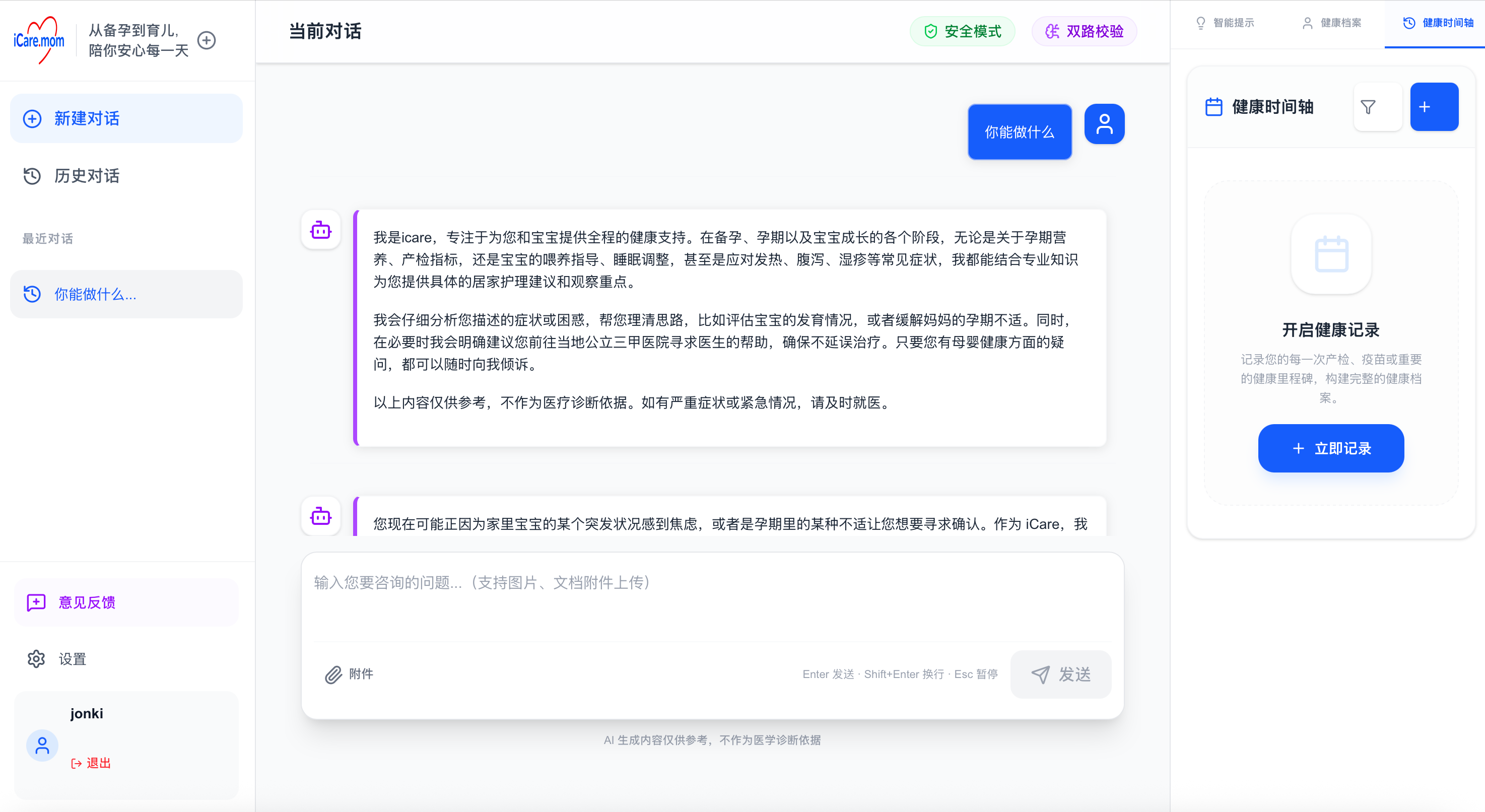Click the AI disclaimer text below input
This screenshot has width=1485, height=812.
tap(712, 740)
